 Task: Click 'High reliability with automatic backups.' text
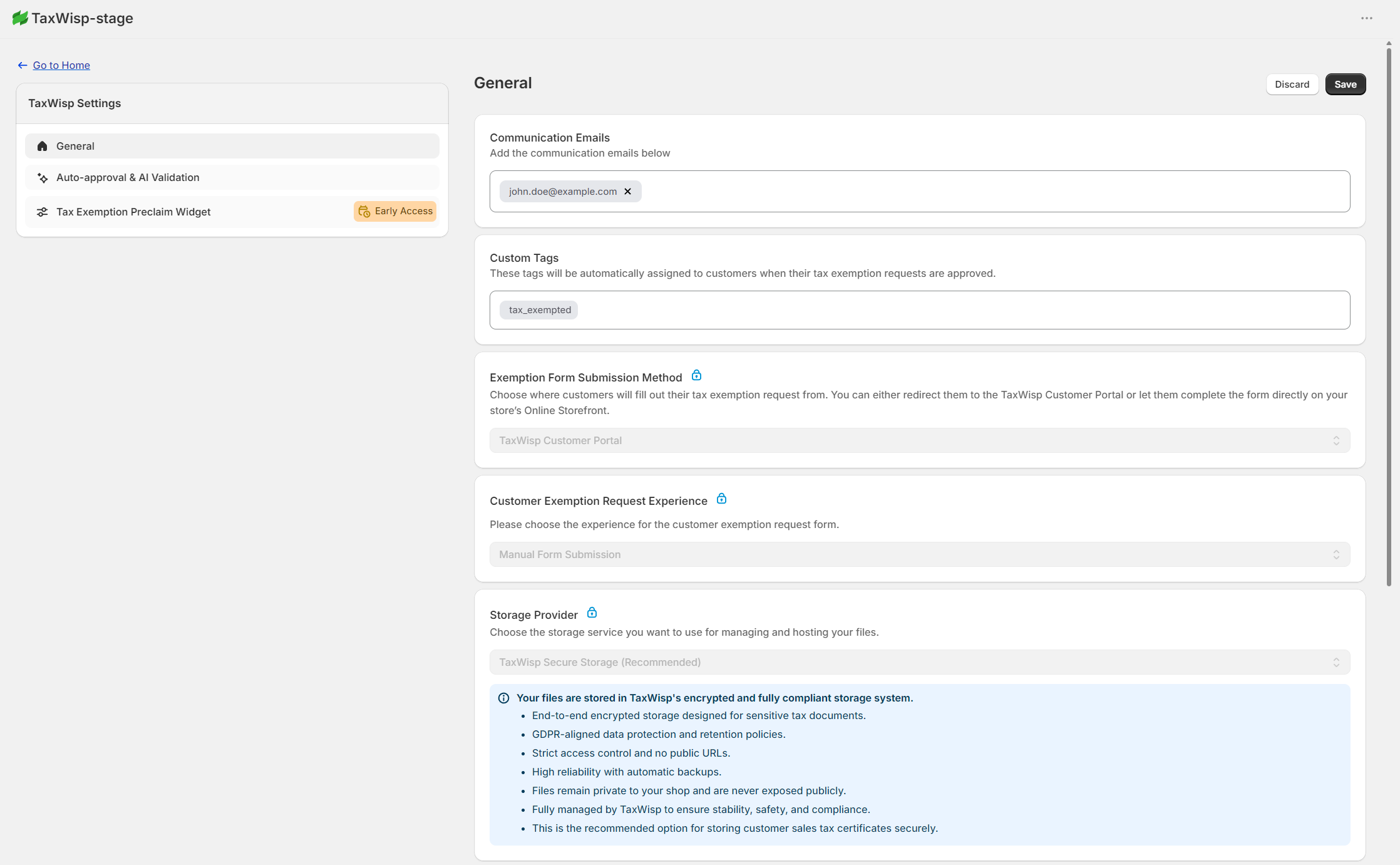(627, 772)
